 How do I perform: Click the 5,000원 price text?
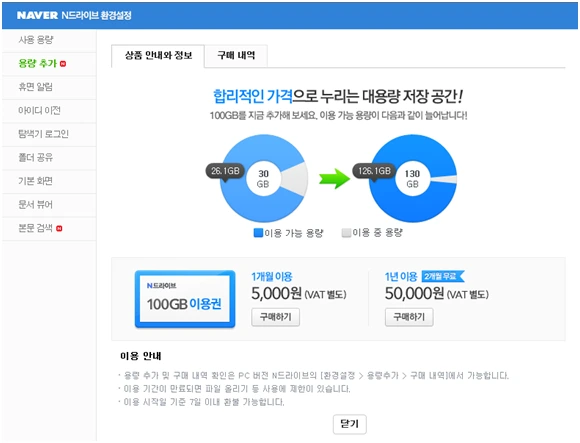pos(277,294)
